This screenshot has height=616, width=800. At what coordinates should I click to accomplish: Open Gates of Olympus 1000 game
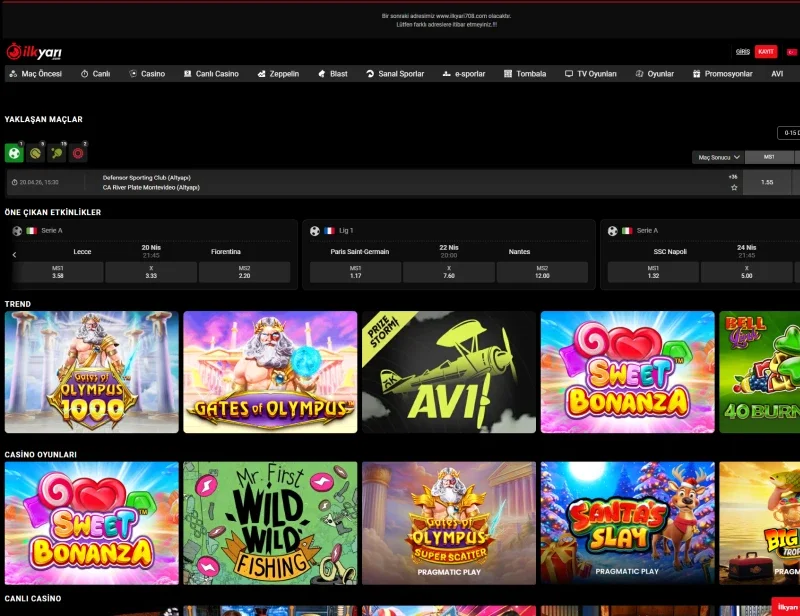click(92, 372)
